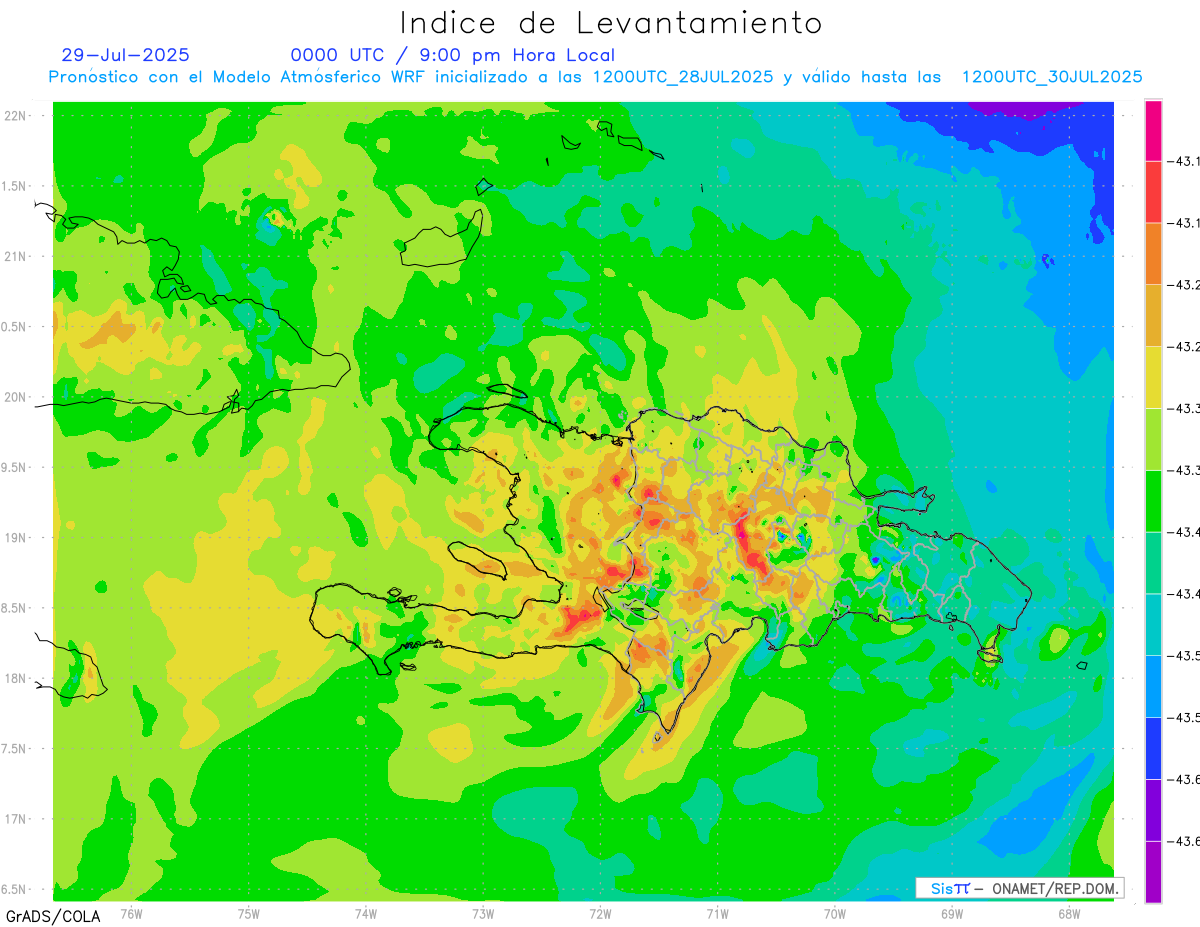The width and height of the screenshot is (1200, 927).
Task: Click the '6.5N' latitude tick label
Action: pos(14,889)
